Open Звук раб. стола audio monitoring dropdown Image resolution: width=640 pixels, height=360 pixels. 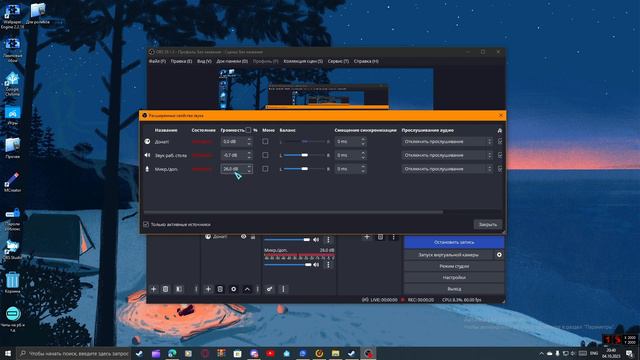click(447, 155)
